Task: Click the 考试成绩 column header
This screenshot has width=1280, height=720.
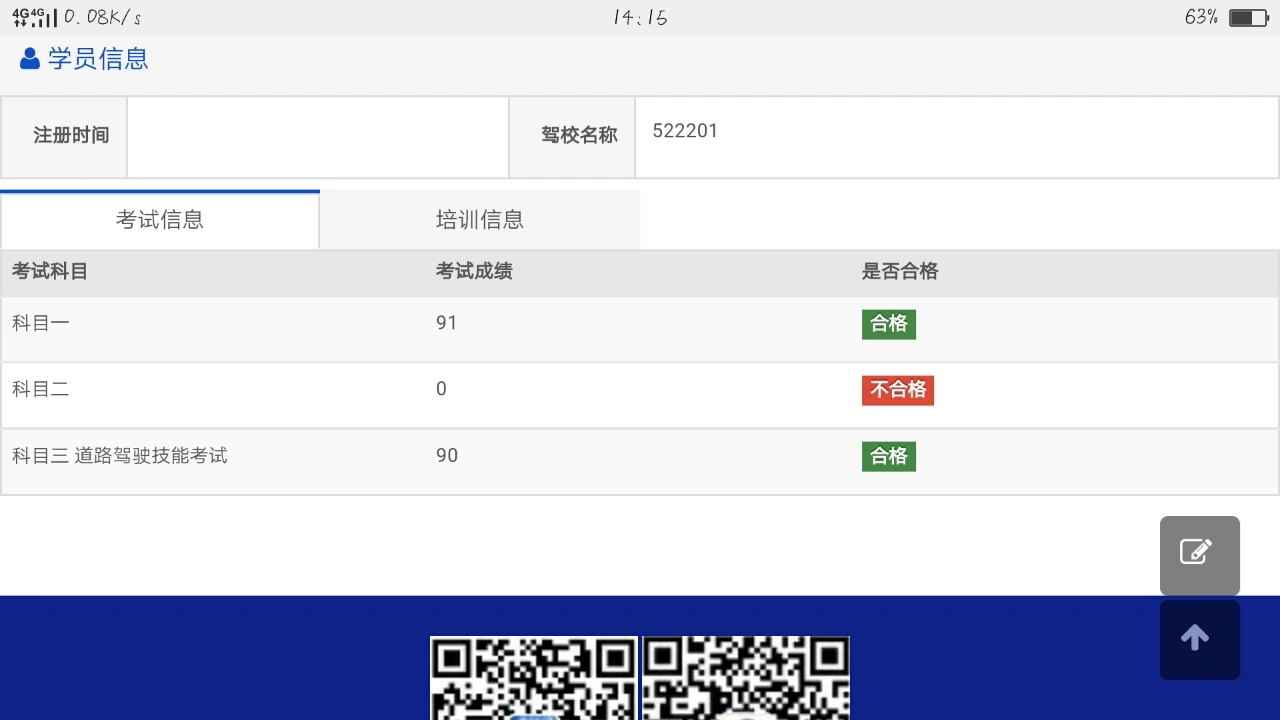Action: [474, 271]
